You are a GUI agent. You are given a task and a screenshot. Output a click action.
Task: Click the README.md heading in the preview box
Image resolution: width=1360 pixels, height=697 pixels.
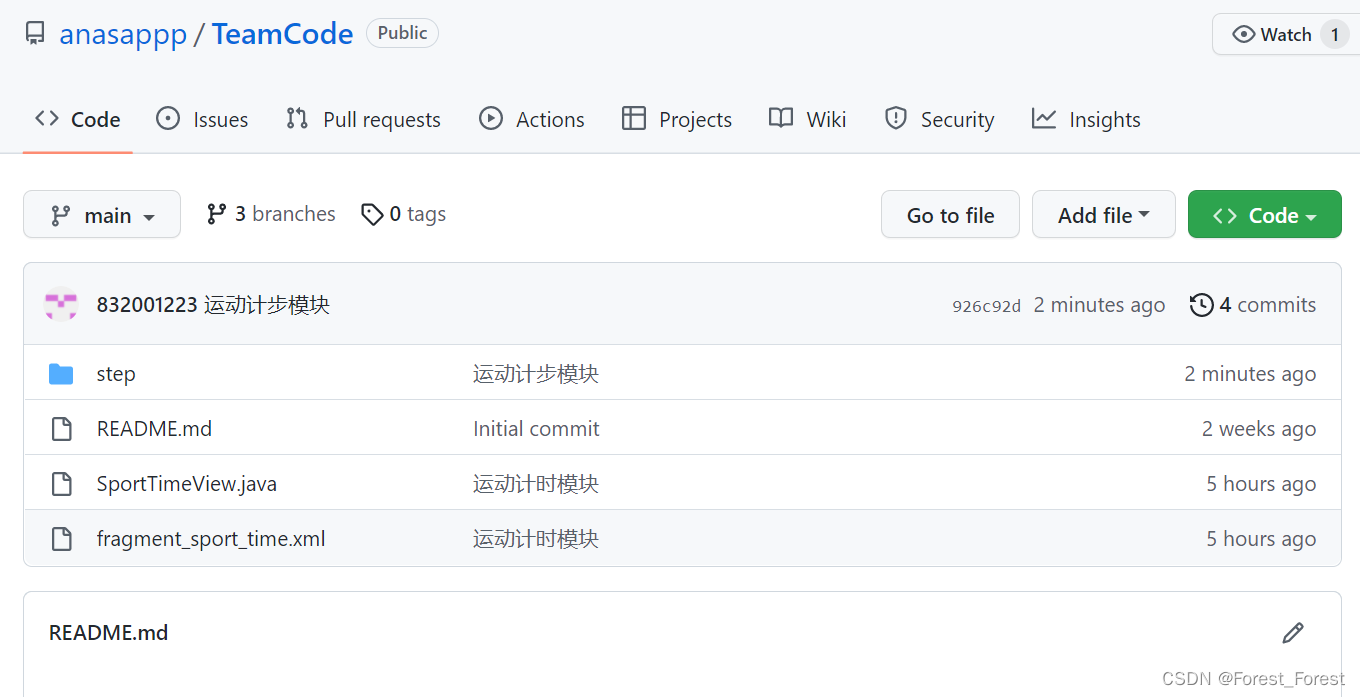[108, 633]
